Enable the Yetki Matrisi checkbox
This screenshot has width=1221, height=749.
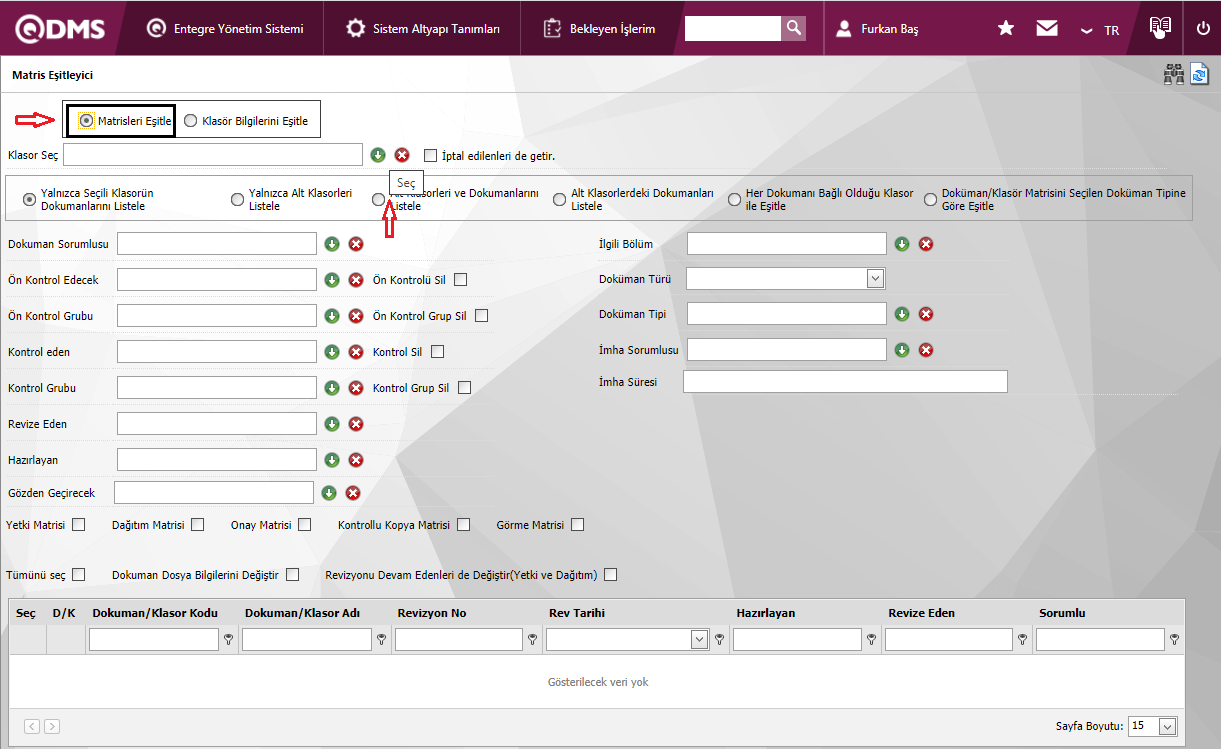78,525
